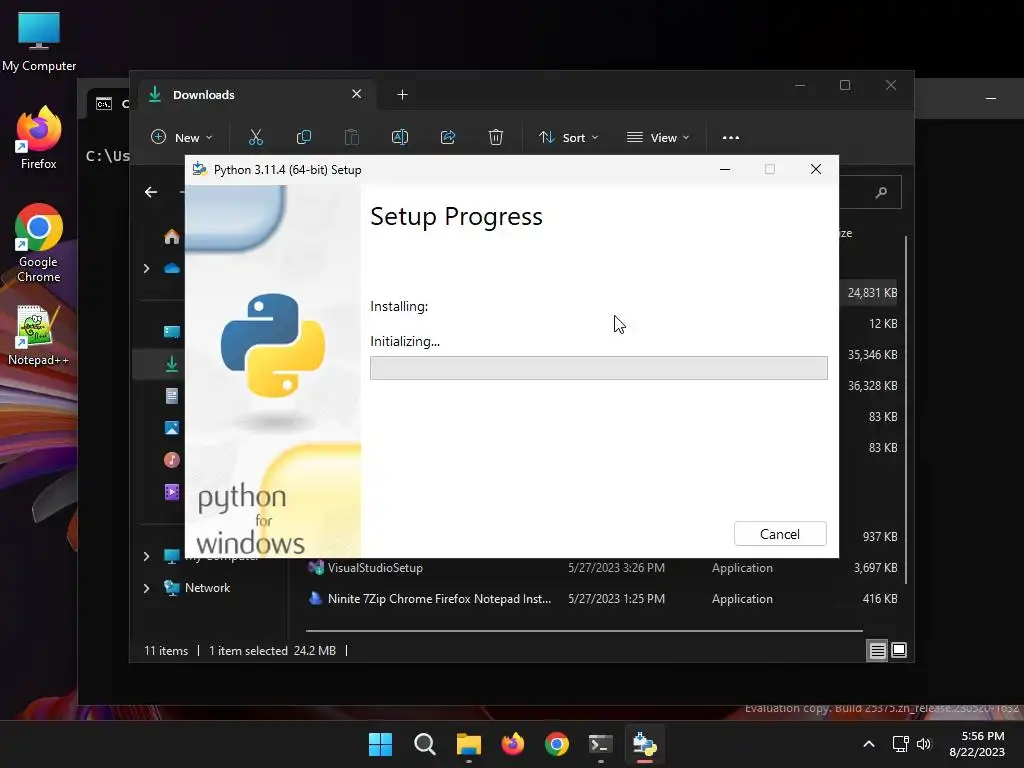Expand the My Computer tree node
This screenshot has height=768, width=1024.
146,556
